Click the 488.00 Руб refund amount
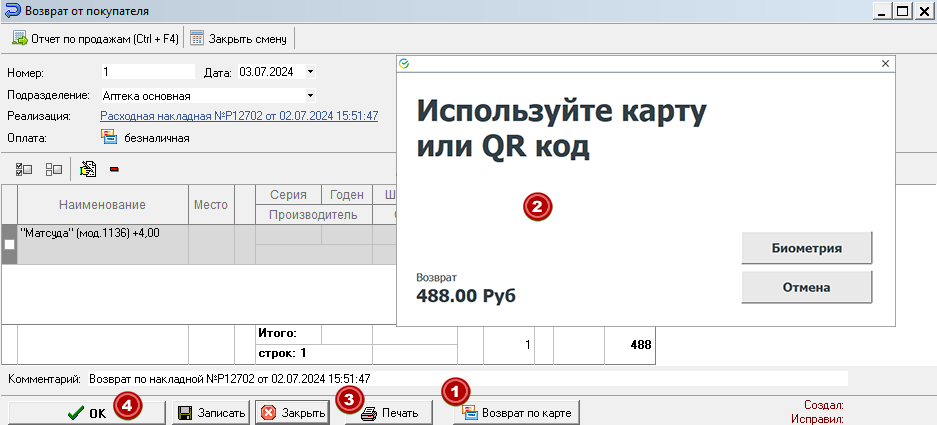The image size is (937, 425). pyautogui.click(x=466, y=295)
